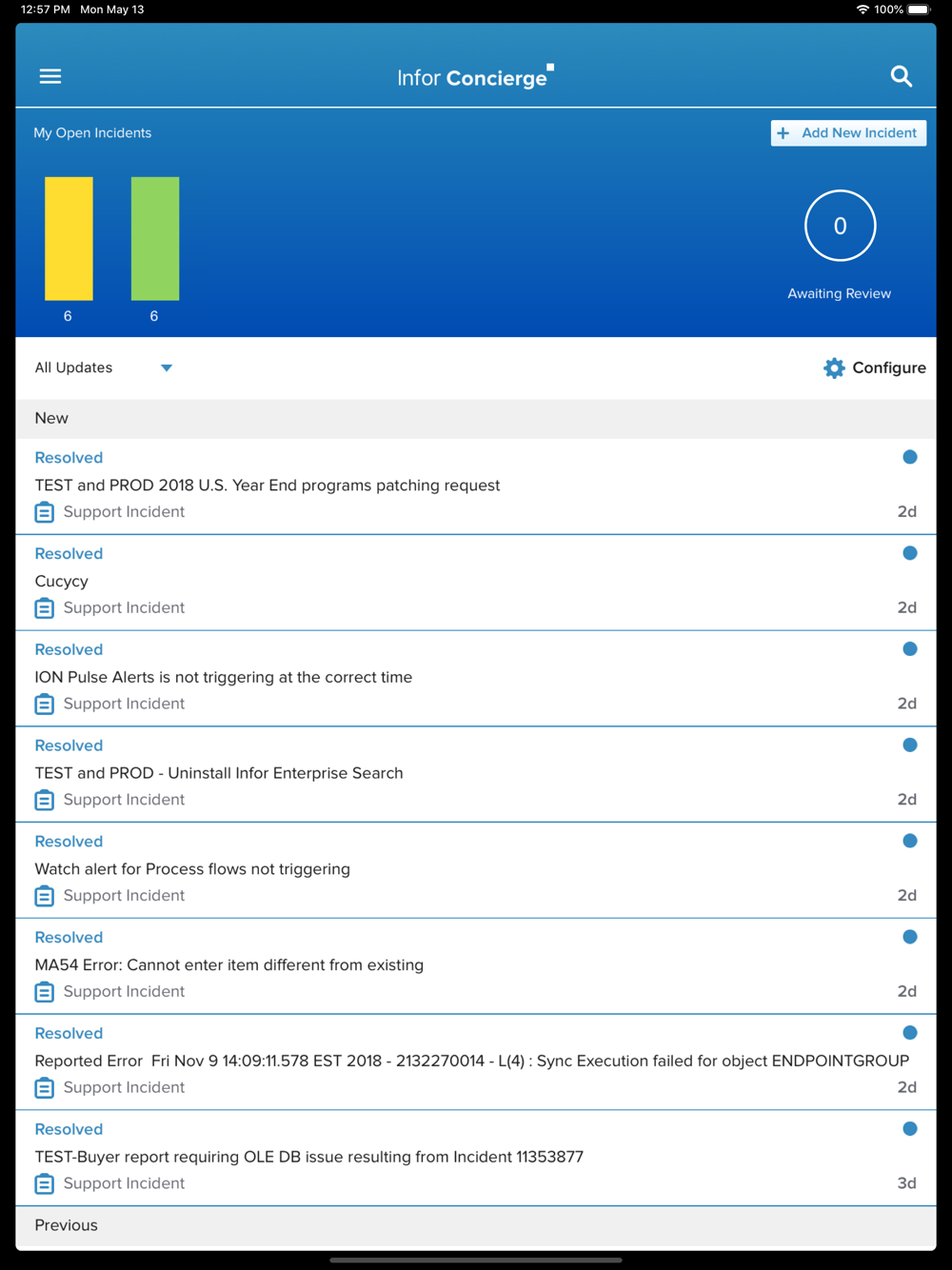Tap unread dot on MA54 Error incident
The height and width of the screenshot is (1270, 952).
[x=910, y=937]
